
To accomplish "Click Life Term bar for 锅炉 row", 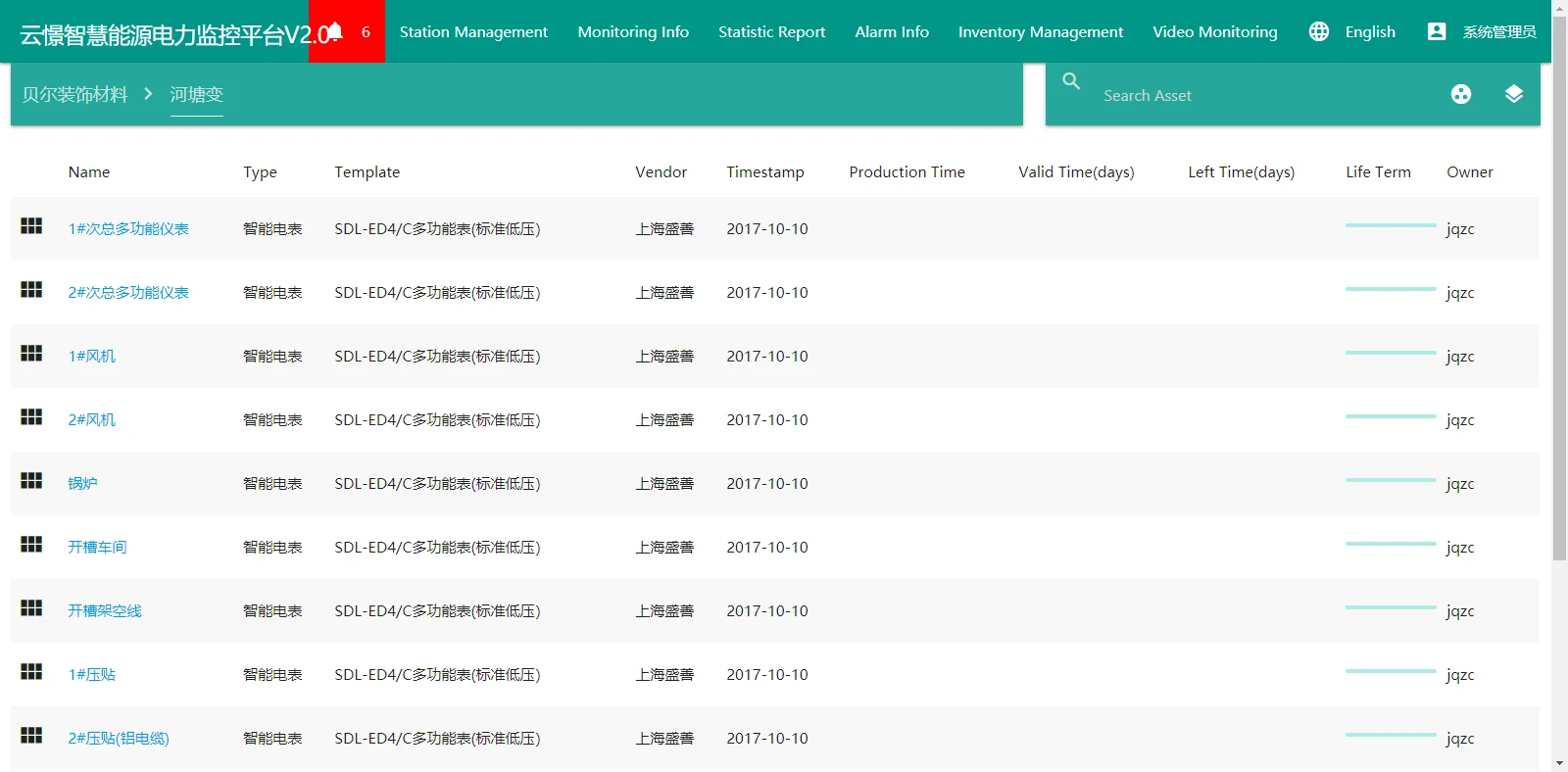I will pyautogui.click(x=1391, y=480).
